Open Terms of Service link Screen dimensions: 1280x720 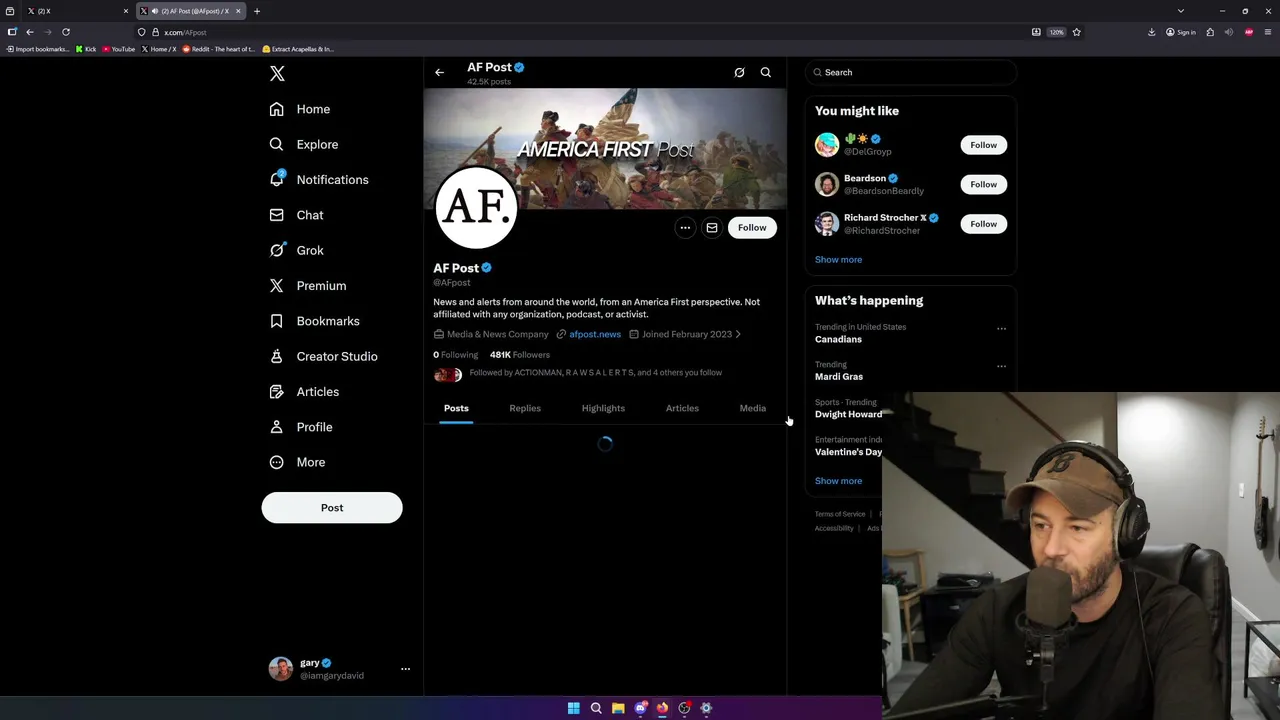click(840, 514)
